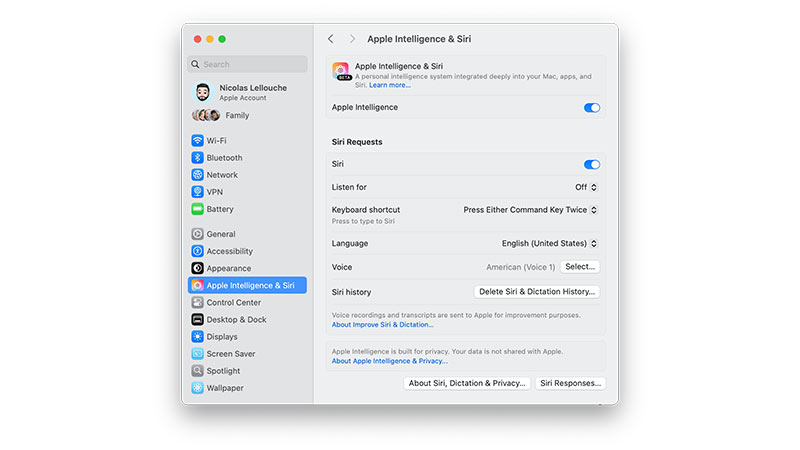Open About Apple Intelligence & Privacy link
800x450 pixels.
tap(390, 361)
